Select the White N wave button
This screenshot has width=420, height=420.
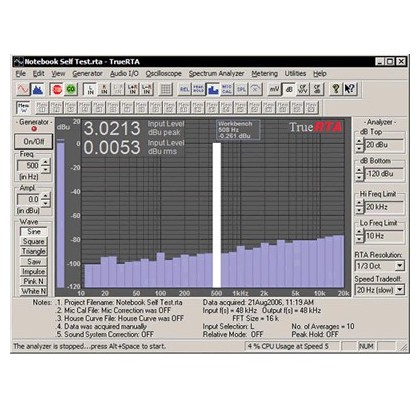pos(34,291)
